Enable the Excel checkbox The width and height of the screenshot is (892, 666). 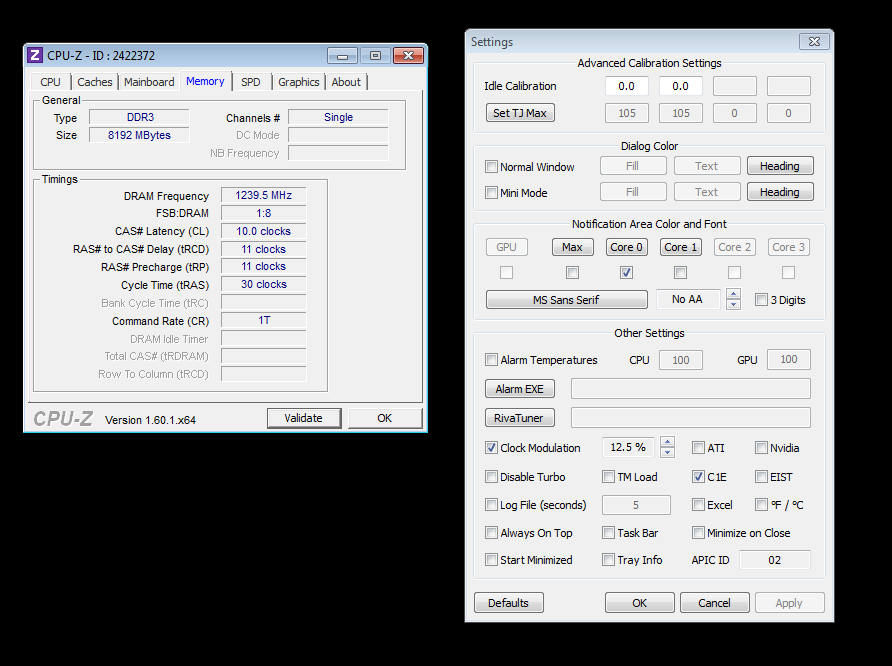(x=698, y=504)
